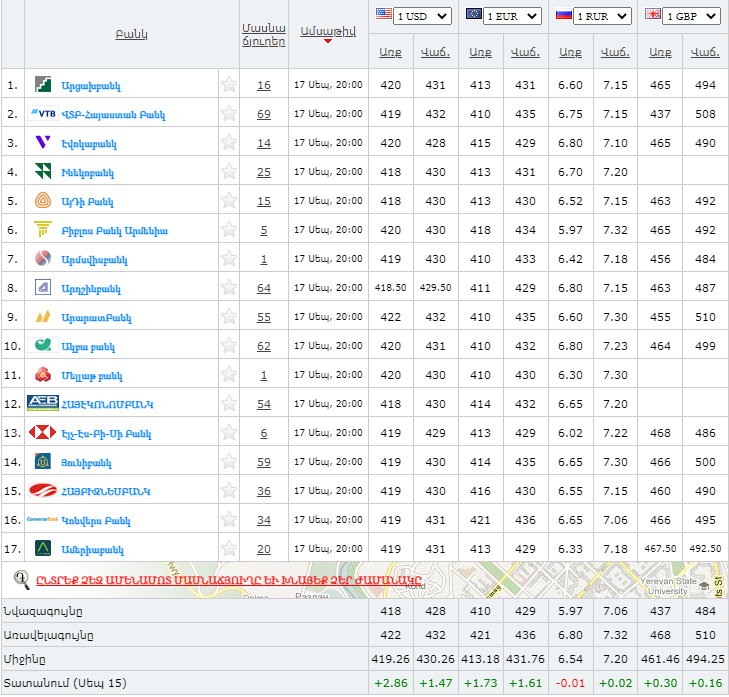Toggle the favorite star in row 5
The height and width of the screenshot is (697, 729).
pos(229,200)
